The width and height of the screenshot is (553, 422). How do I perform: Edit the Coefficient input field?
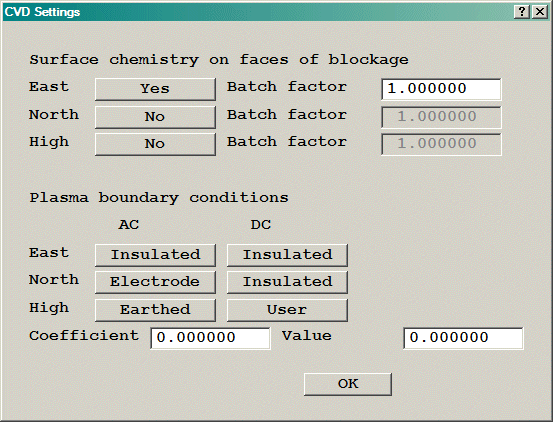[210, 338]
